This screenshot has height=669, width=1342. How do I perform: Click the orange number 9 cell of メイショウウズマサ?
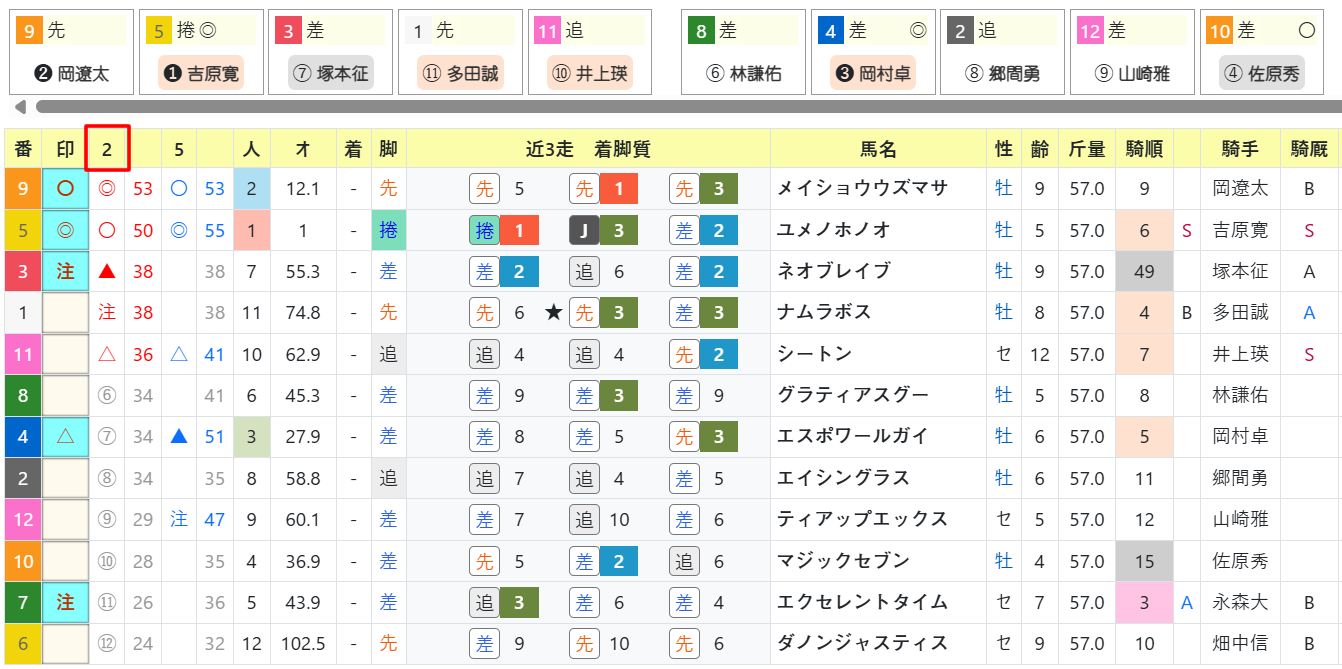coord(23,189)
